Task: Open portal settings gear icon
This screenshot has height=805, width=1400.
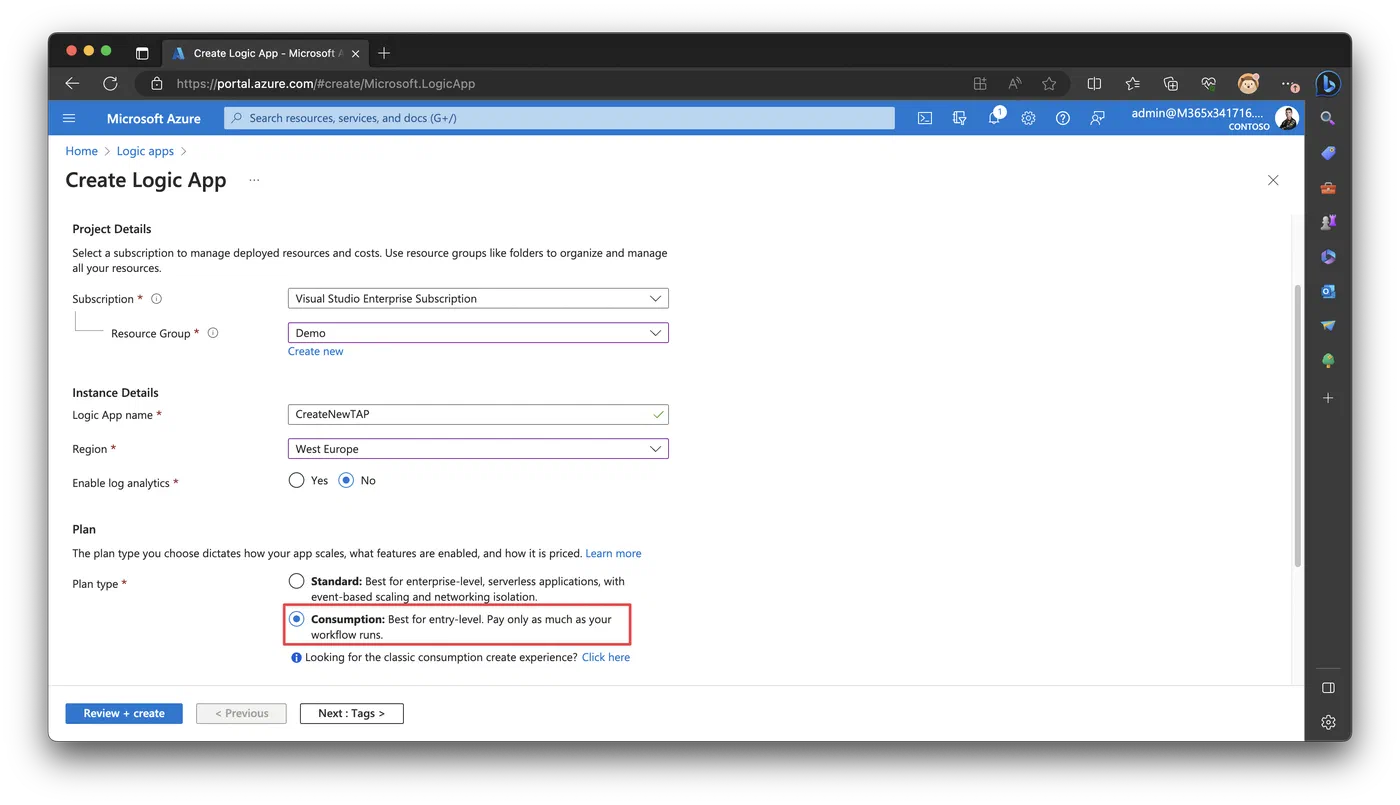Action: [1028, 118]
